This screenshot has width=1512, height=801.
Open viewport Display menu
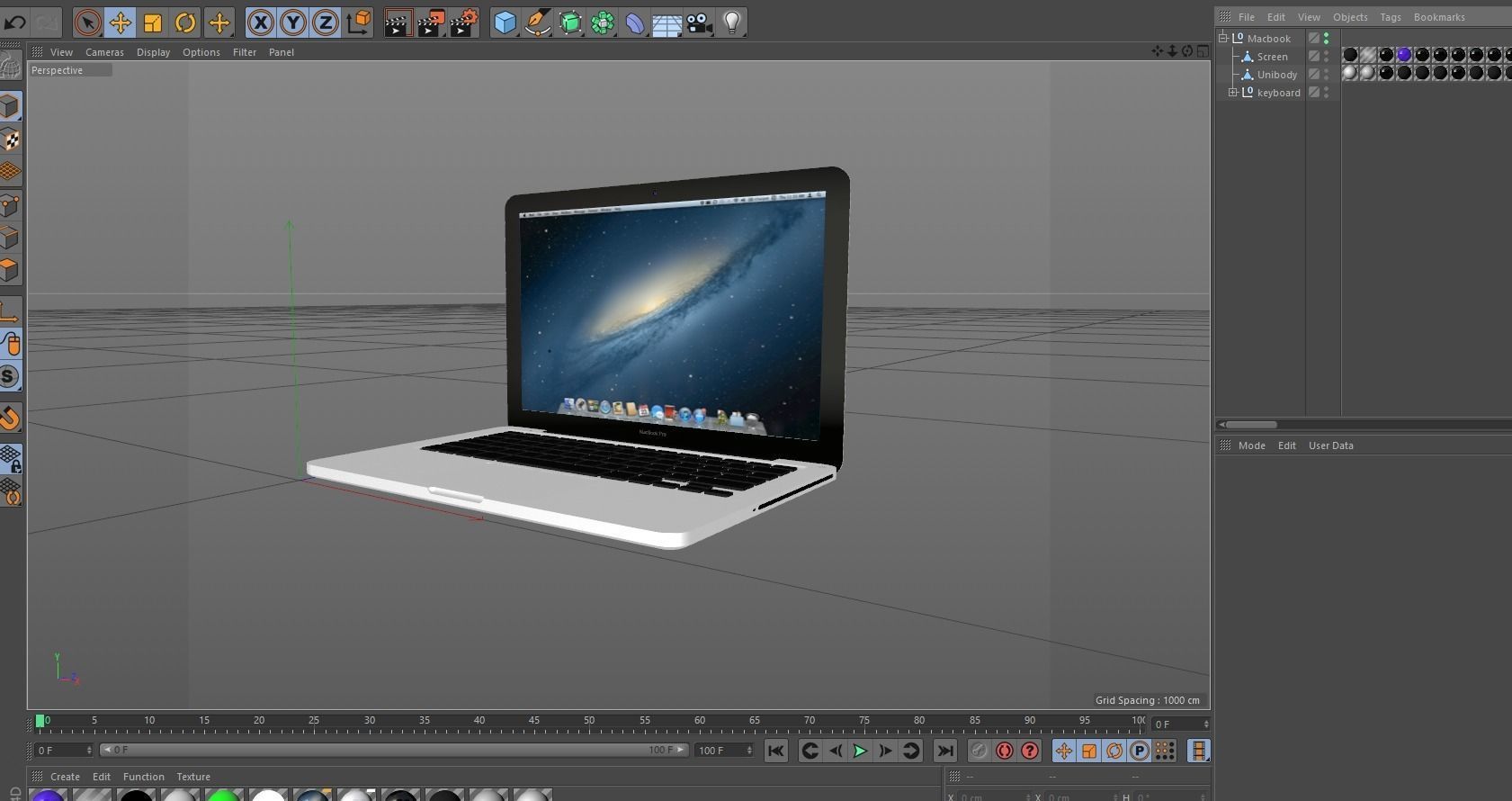coord(153,52)
